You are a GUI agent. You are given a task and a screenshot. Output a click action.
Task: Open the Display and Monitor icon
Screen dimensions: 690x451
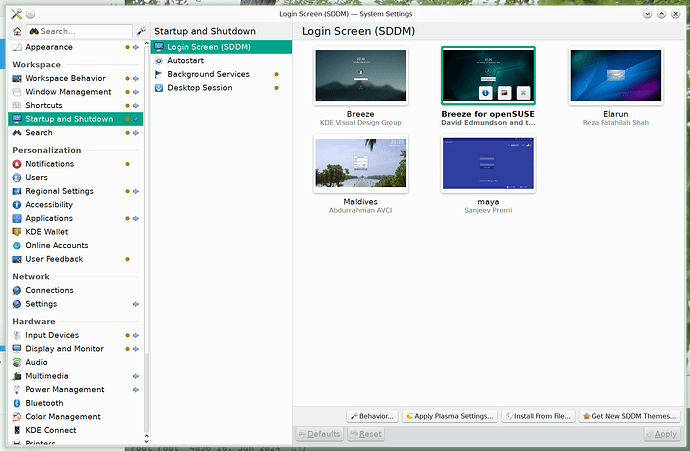point(17,349)
